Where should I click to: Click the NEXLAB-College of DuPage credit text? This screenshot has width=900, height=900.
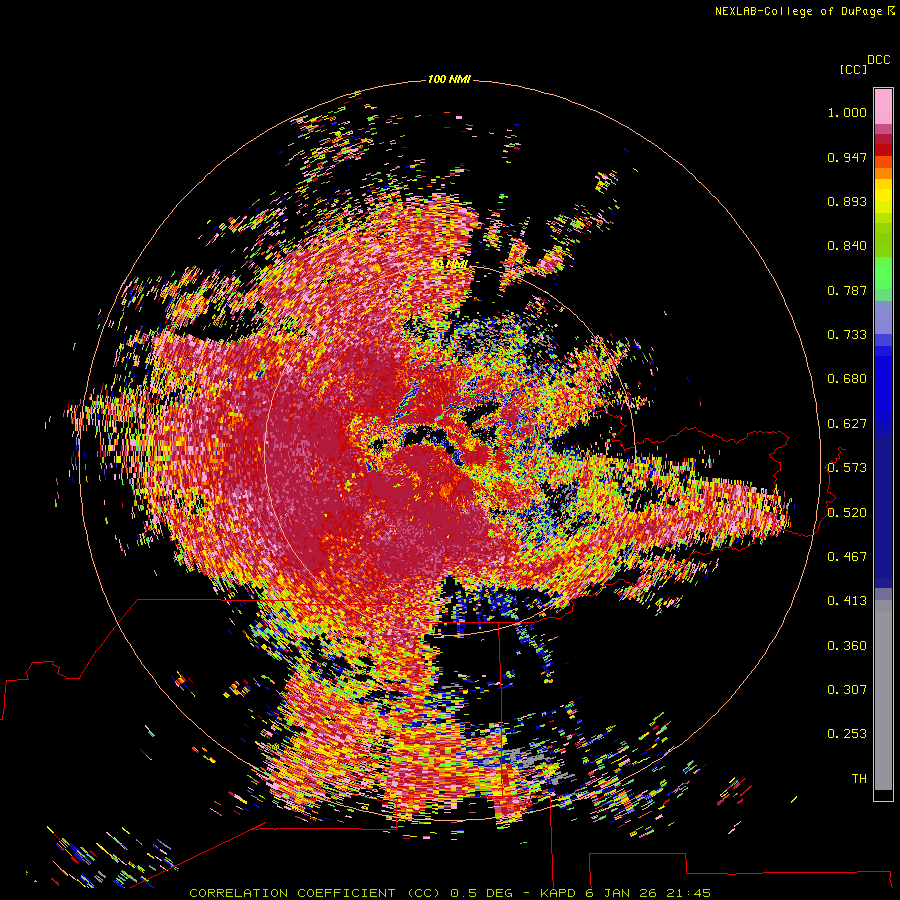(798, 11)
